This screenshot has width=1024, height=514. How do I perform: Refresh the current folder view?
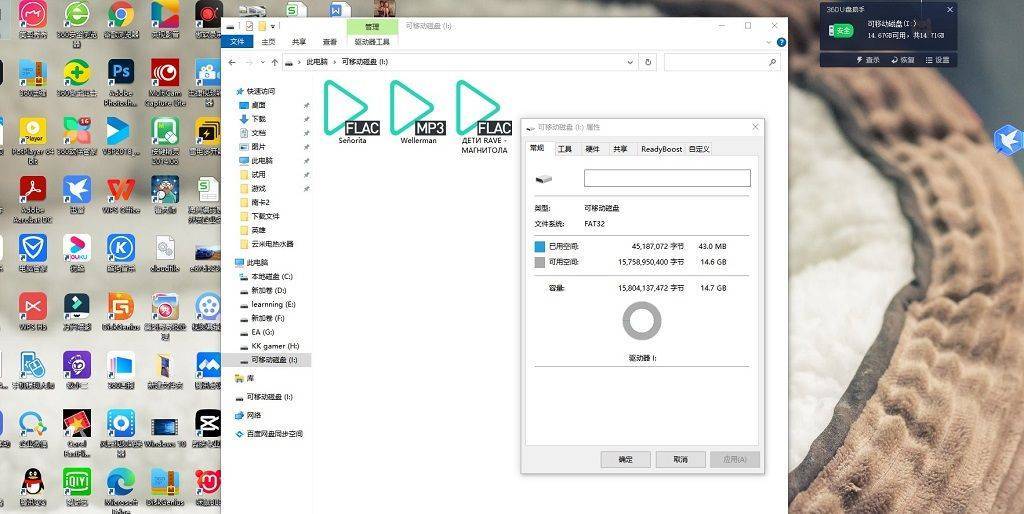point(648,62)
